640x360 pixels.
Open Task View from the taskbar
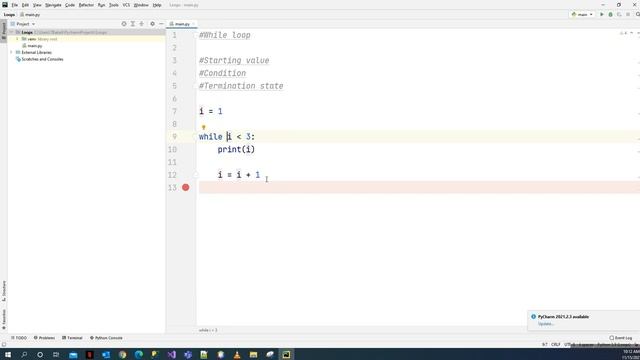56,354
